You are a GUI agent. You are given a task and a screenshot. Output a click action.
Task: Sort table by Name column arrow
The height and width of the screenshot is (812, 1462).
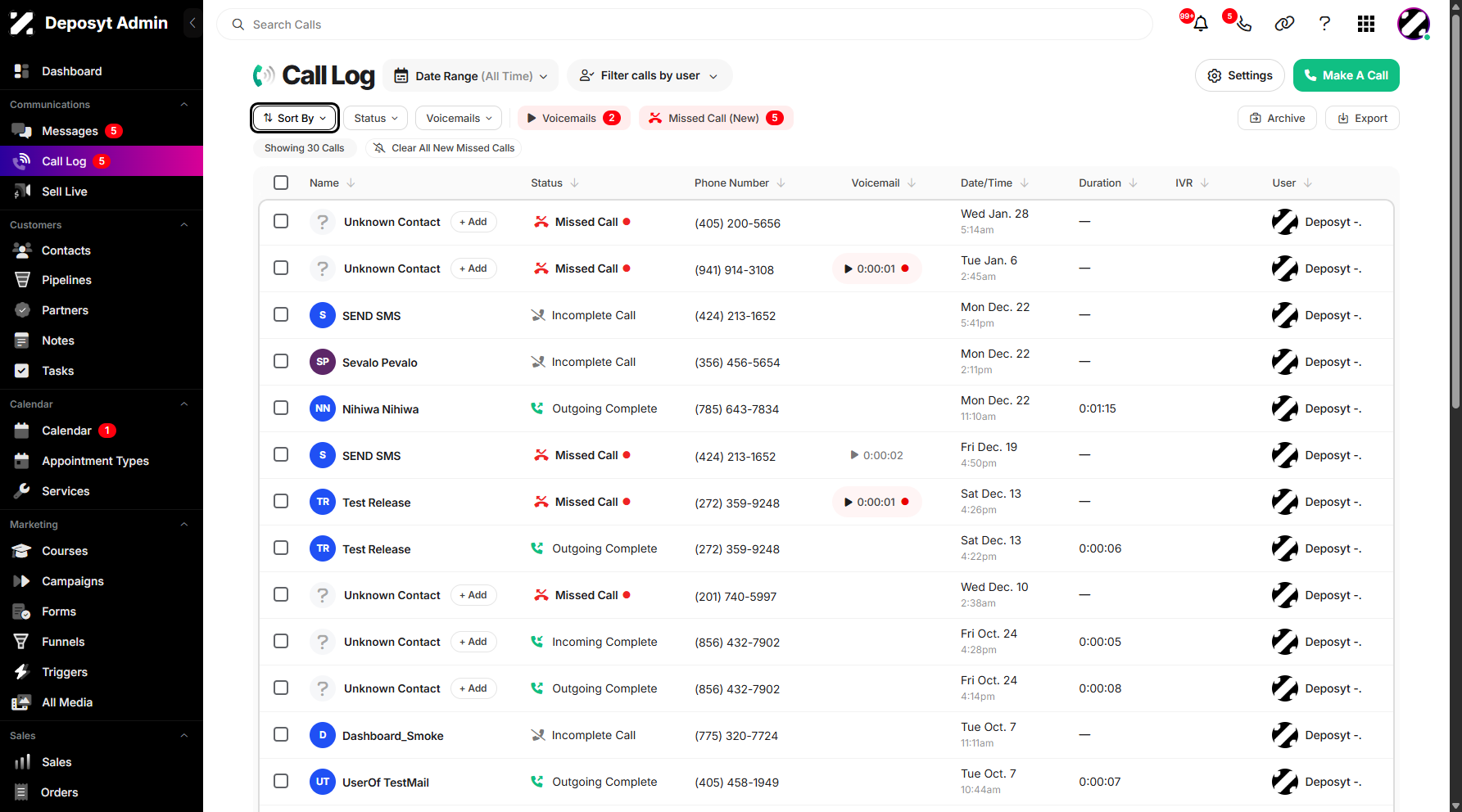(x=351, y=183)
